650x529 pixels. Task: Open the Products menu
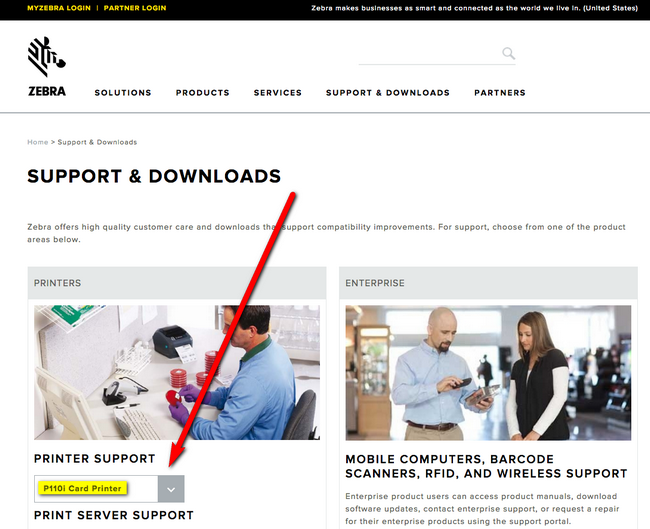pos(203,92)
